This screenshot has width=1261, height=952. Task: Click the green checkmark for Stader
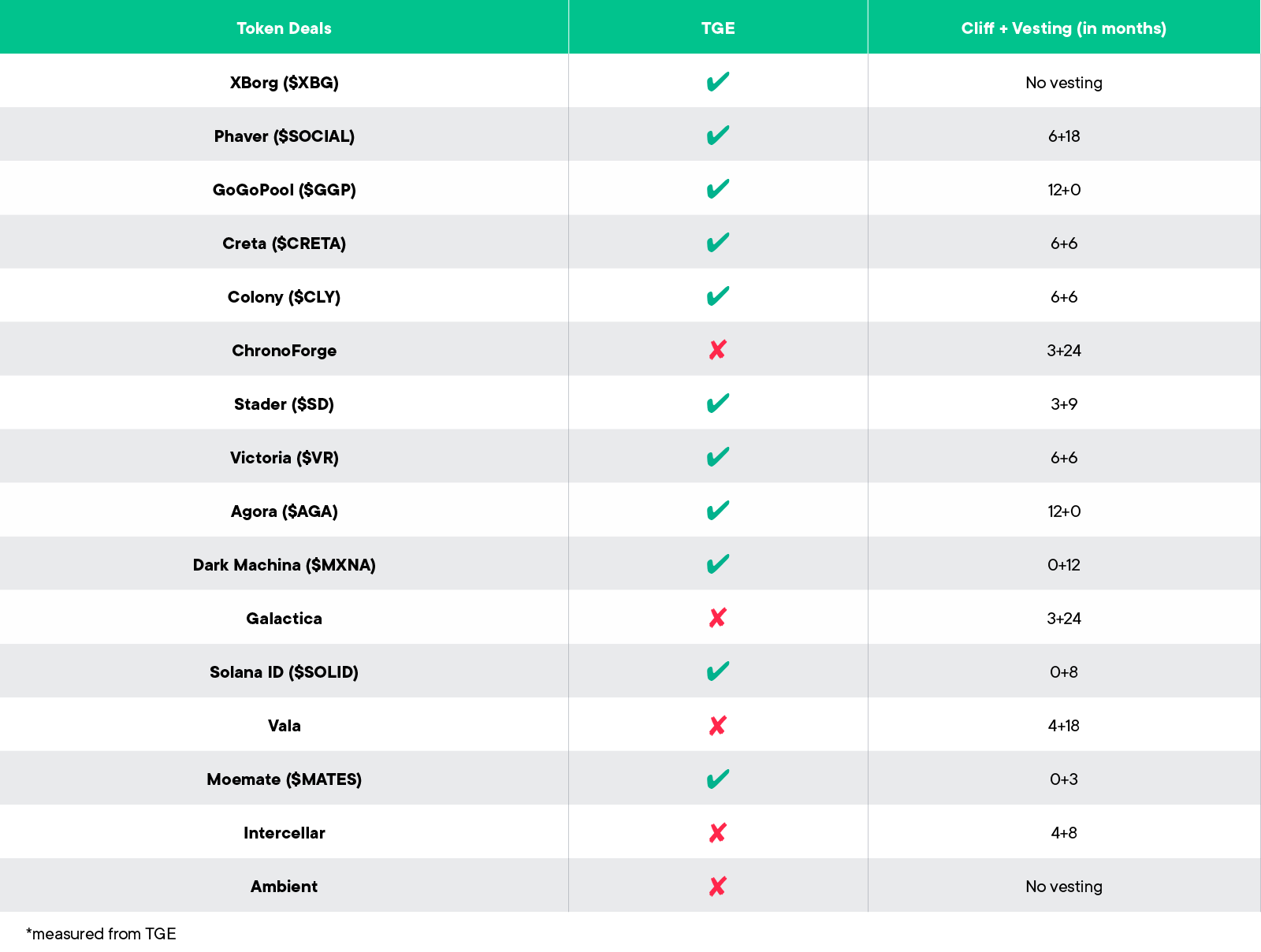[718, 403]
